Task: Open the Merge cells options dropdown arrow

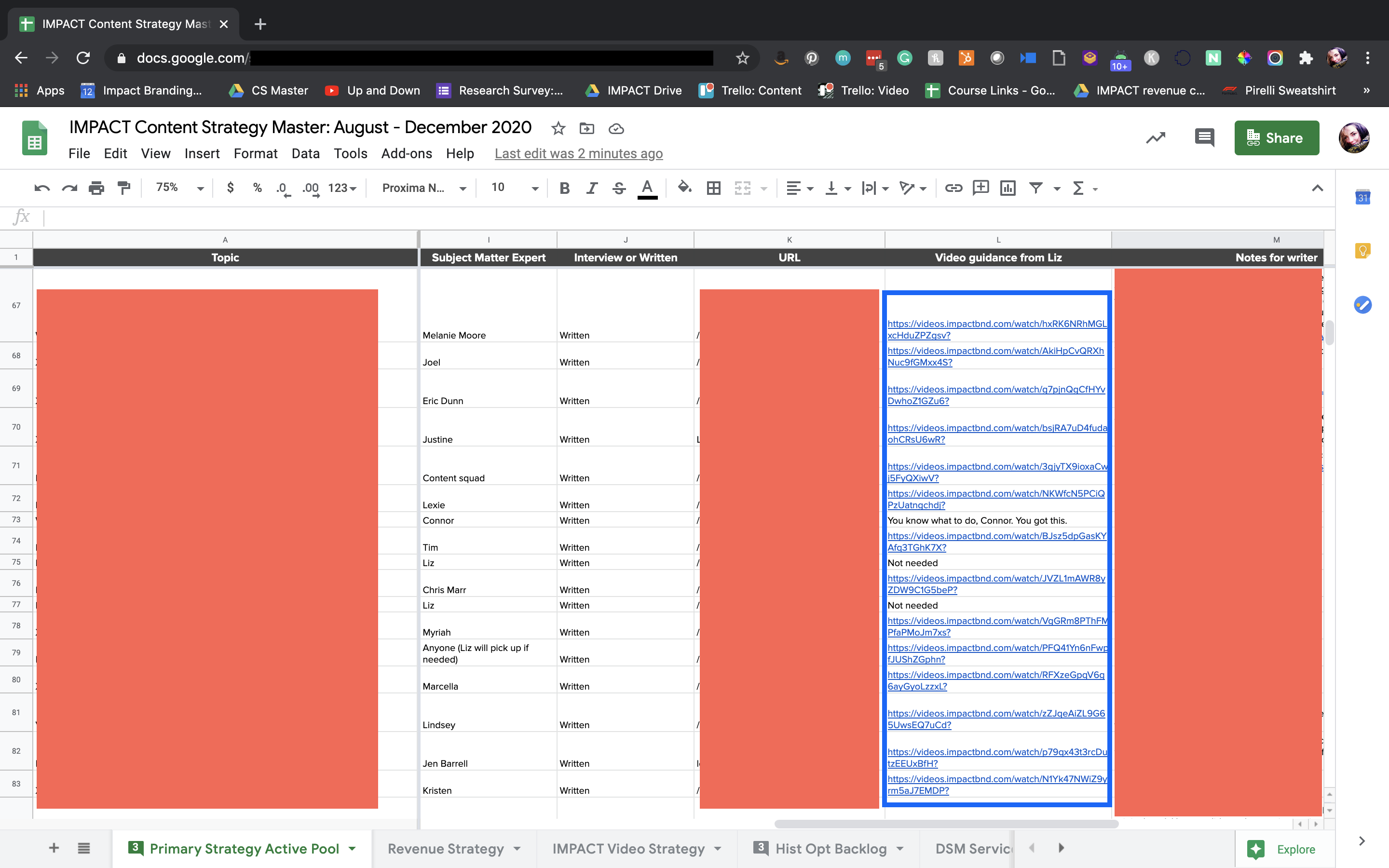Action: tap(763, 188)
